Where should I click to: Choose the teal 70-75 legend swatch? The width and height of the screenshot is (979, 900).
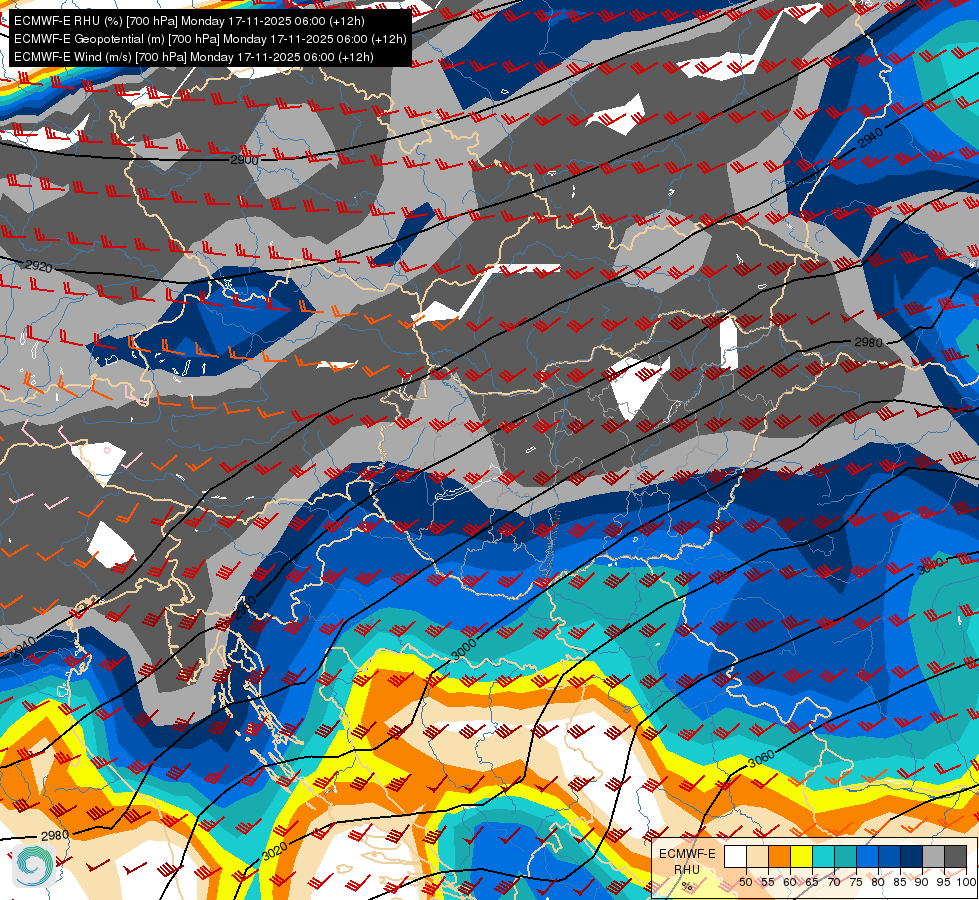pyautogui.click(x=845, y=856)
